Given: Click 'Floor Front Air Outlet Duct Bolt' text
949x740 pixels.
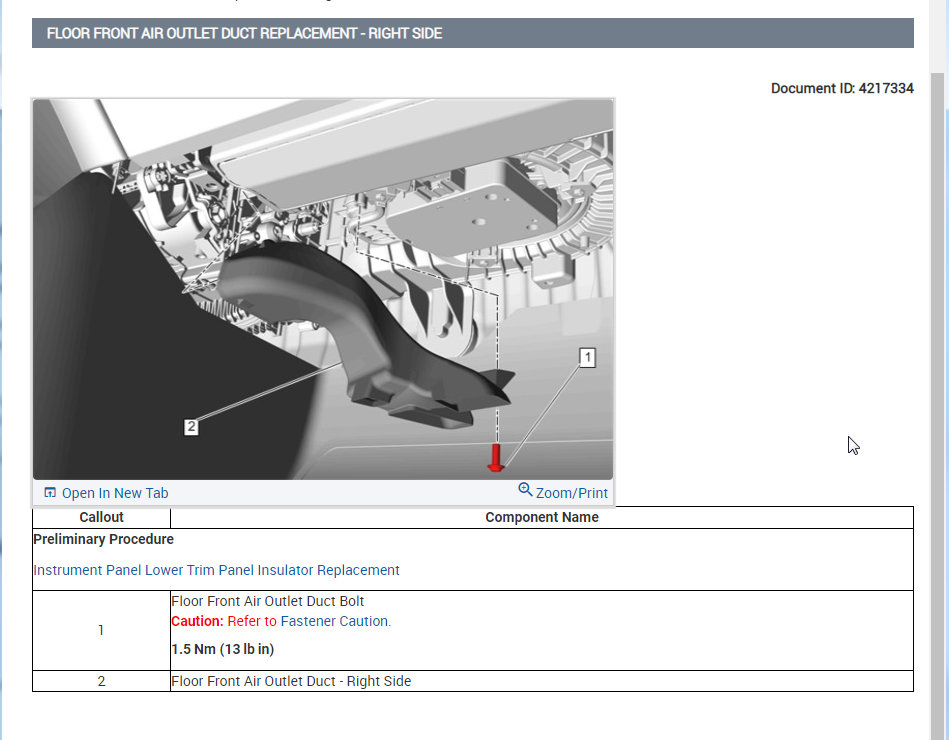Looking at the screenshot, I should pos(268,601).
